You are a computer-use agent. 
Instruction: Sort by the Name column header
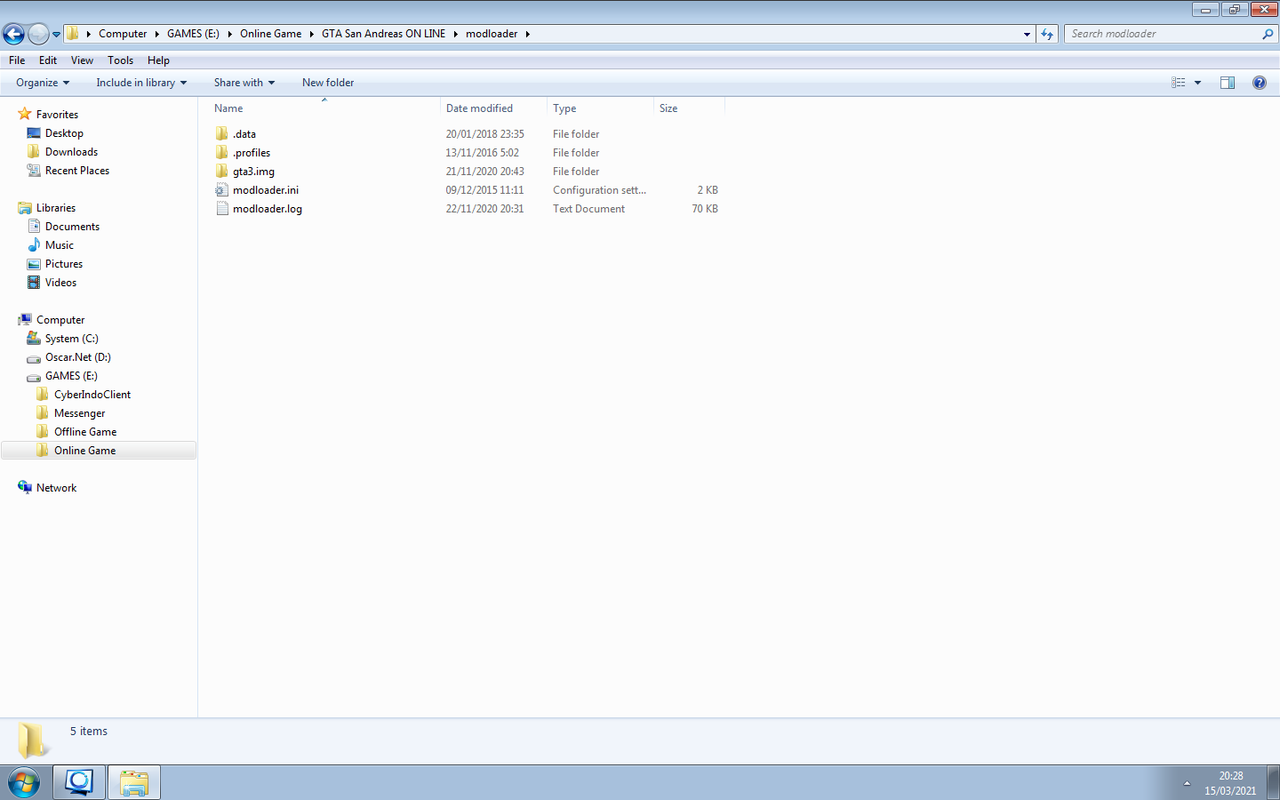[x=228, y=108]
